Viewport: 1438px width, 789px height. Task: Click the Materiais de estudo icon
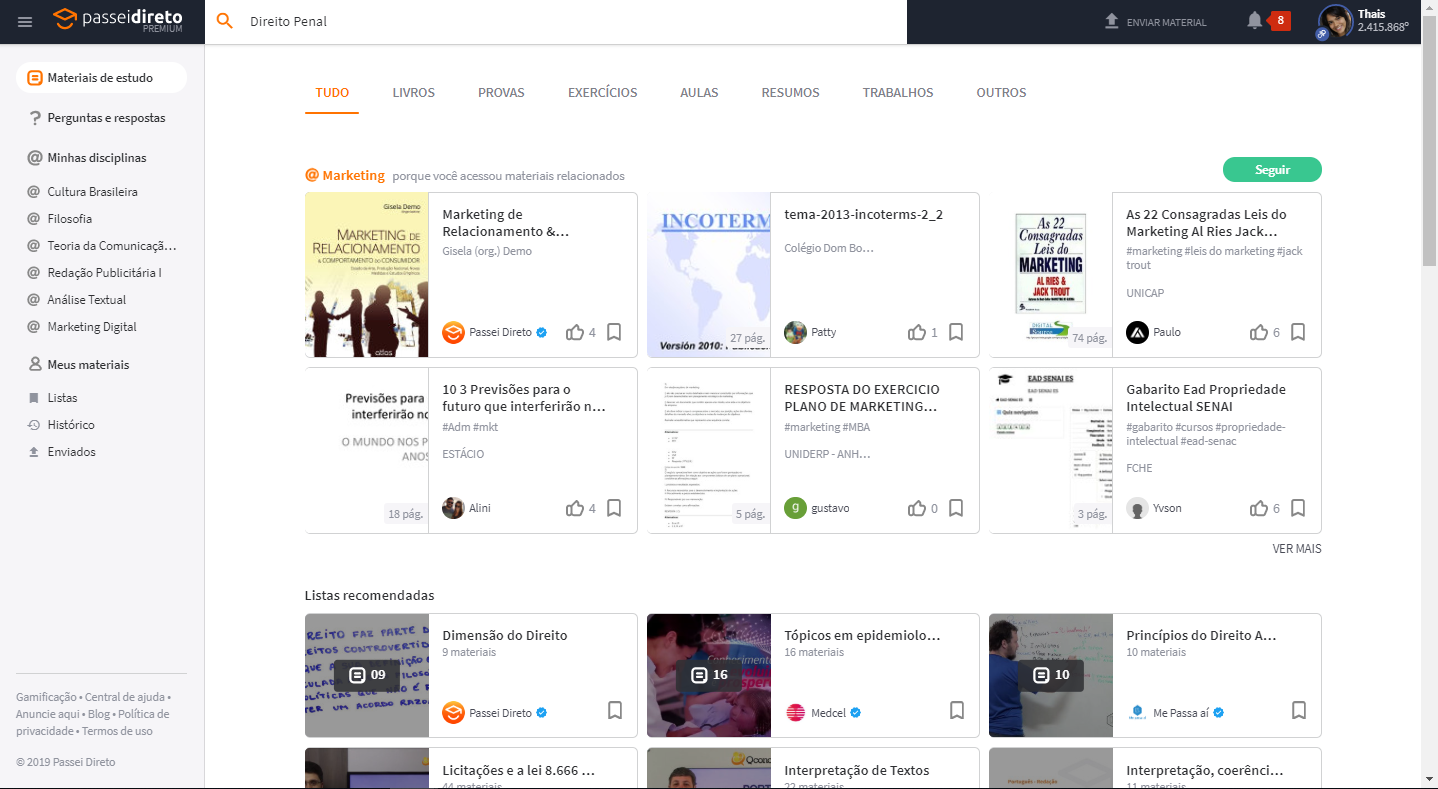[x=35, y=78]
